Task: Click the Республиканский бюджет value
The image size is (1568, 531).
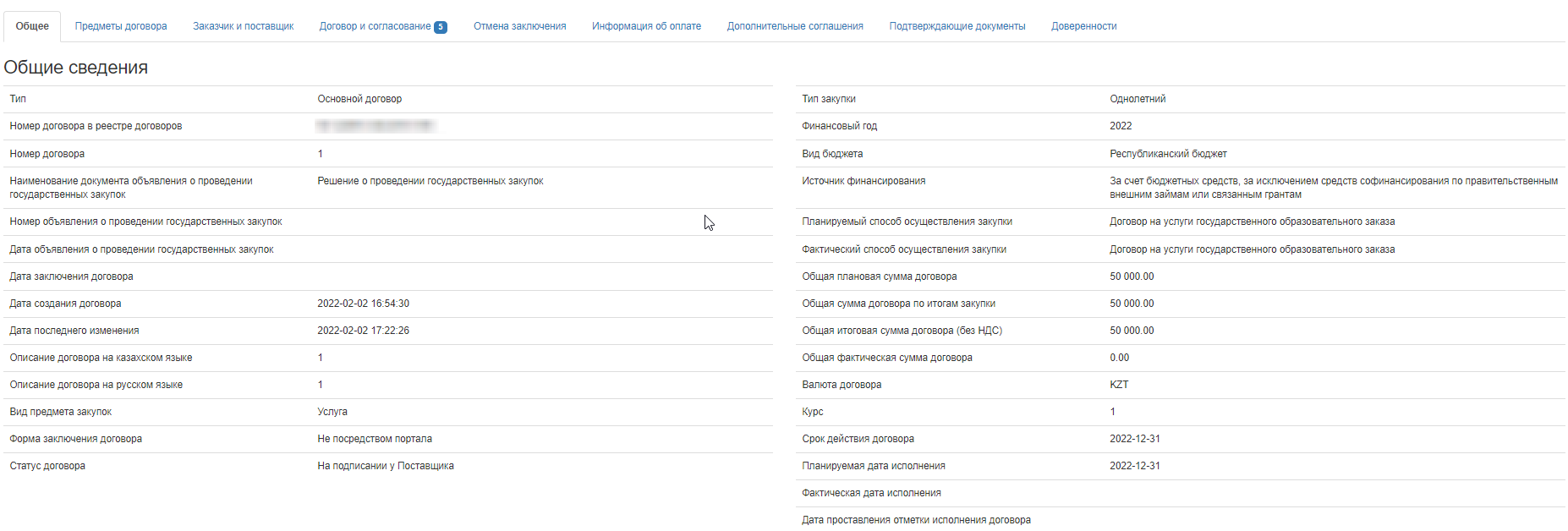Action: [x=1168, y=154]
